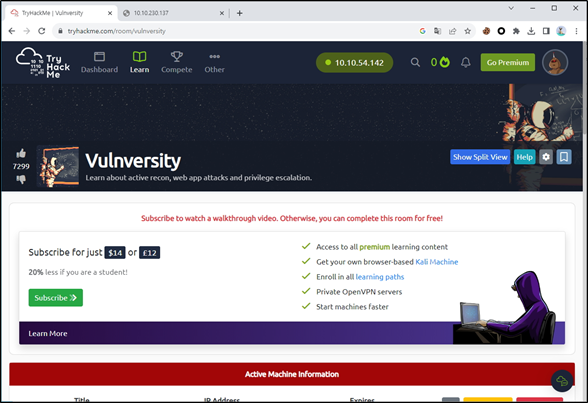Click the TryHackMe cloud logo
This screenshot has width=588, height=403.
point(43,63)
